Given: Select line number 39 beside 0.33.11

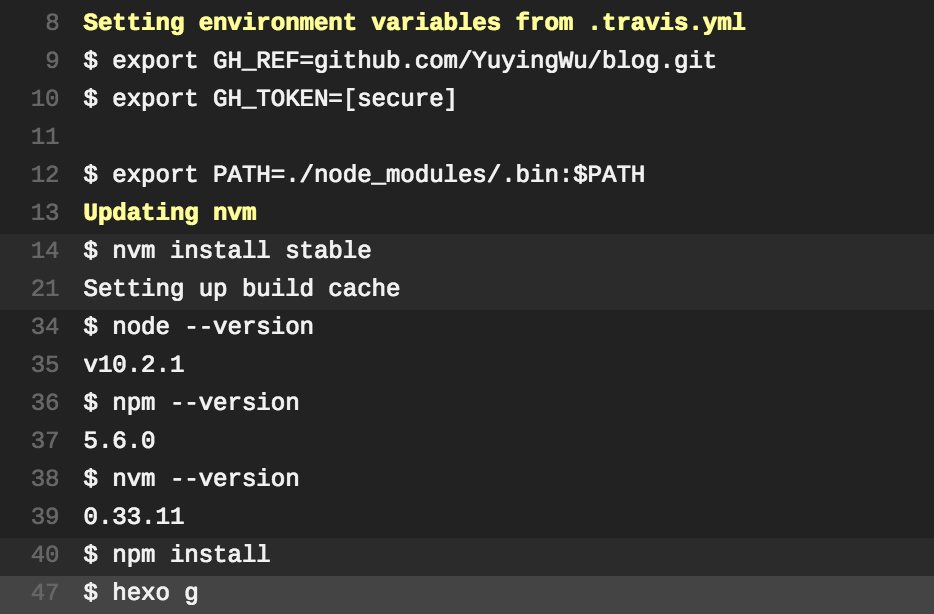Looking at the screenshot, I should click(x=45, y=517).
